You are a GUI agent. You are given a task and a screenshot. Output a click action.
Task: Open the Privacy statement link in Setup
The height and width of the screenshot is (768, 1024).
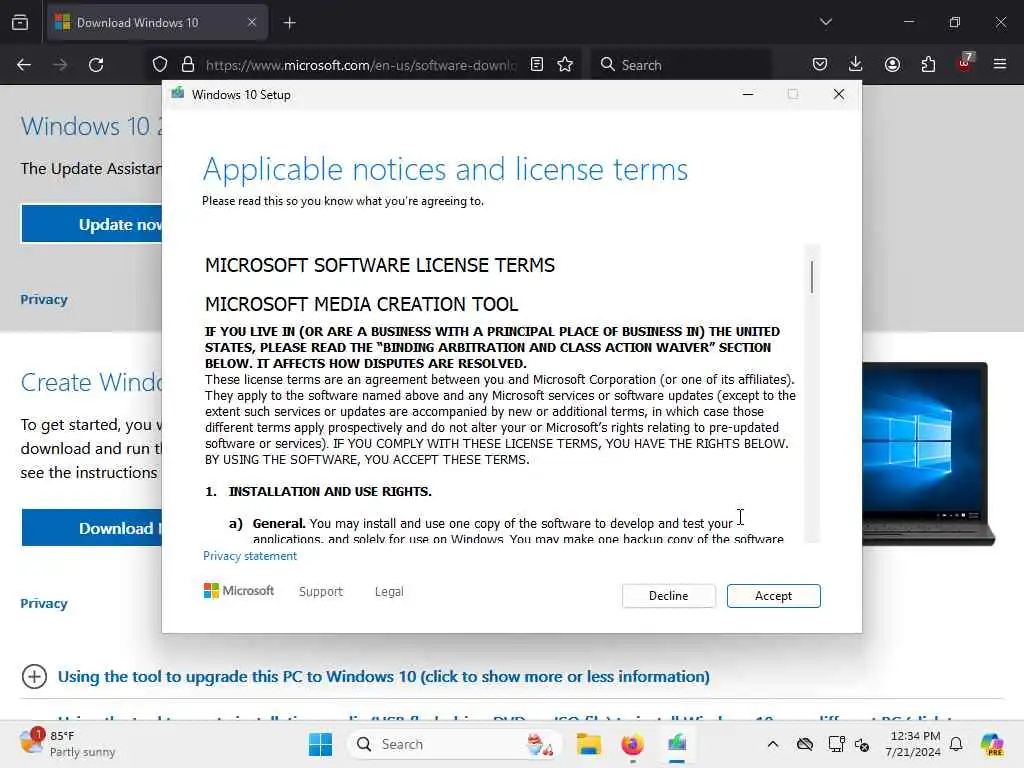click(x=249, y=556)
